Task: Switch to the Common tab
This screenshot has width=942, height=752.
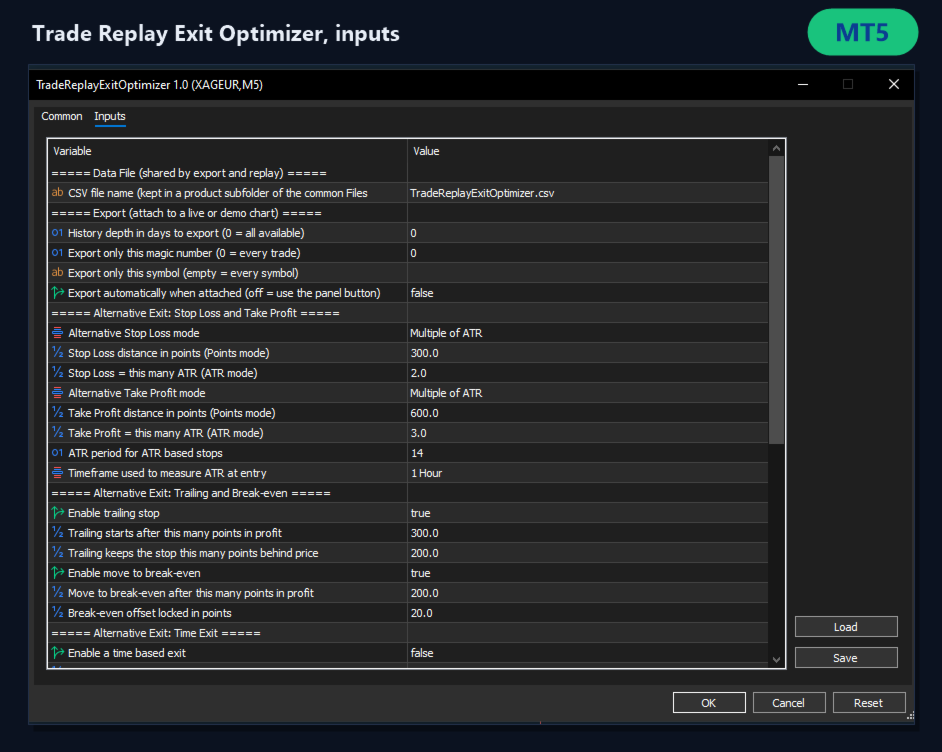Action: tap(62, 116)
